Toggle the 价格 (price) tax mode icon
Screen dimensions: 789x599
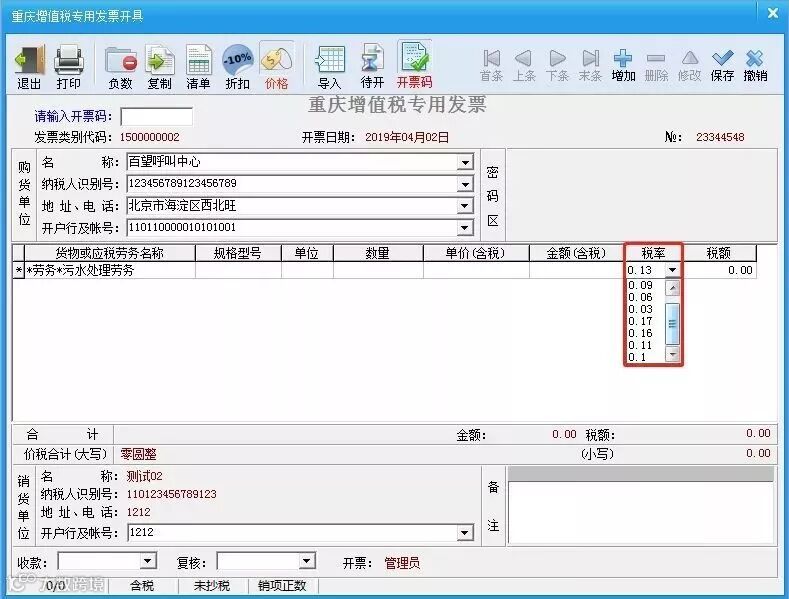click(276, 67)
